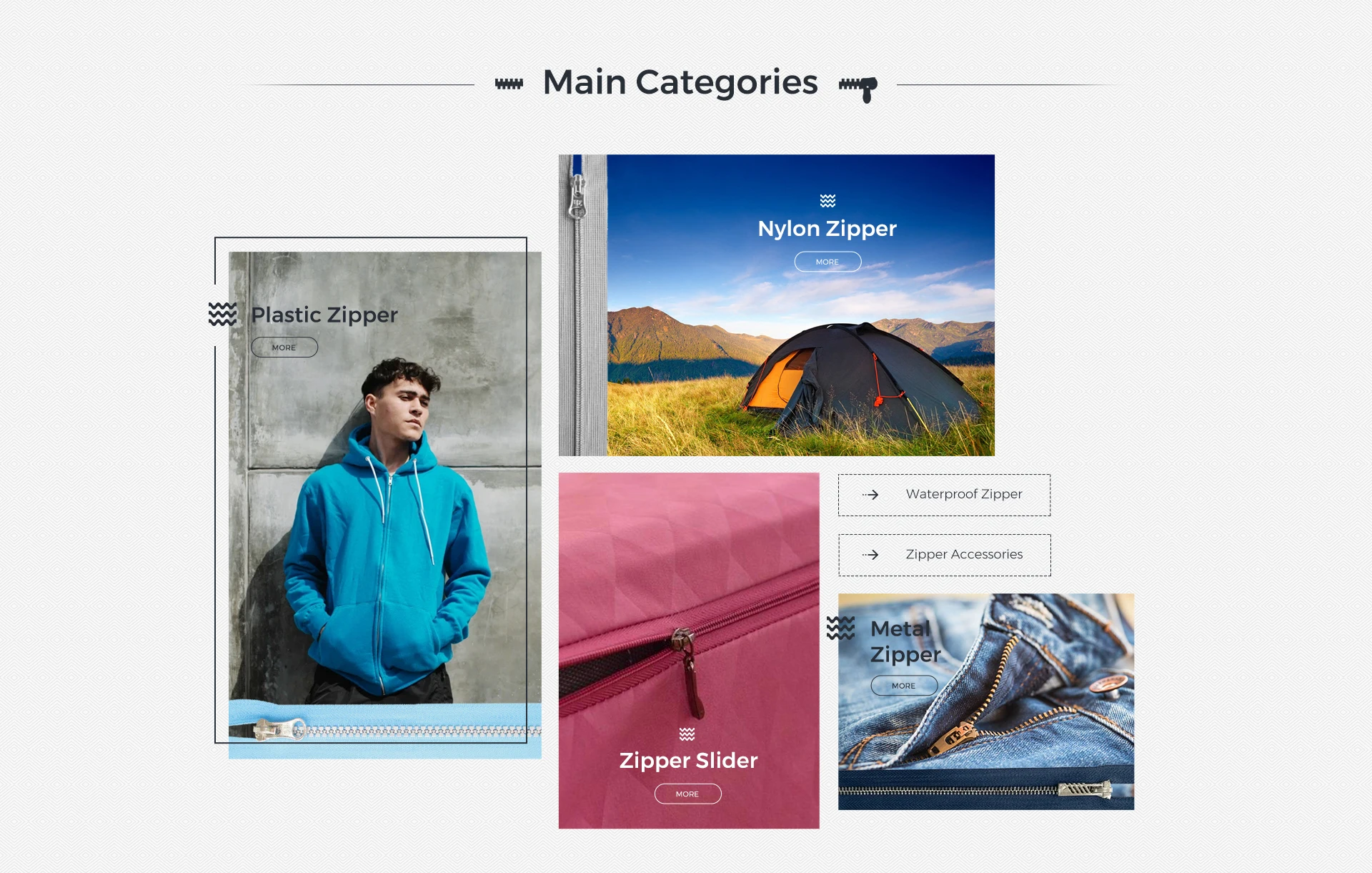Click the zipper pull icon right of heading
The image size is (1372, 873).
click(x=858, y=88)
